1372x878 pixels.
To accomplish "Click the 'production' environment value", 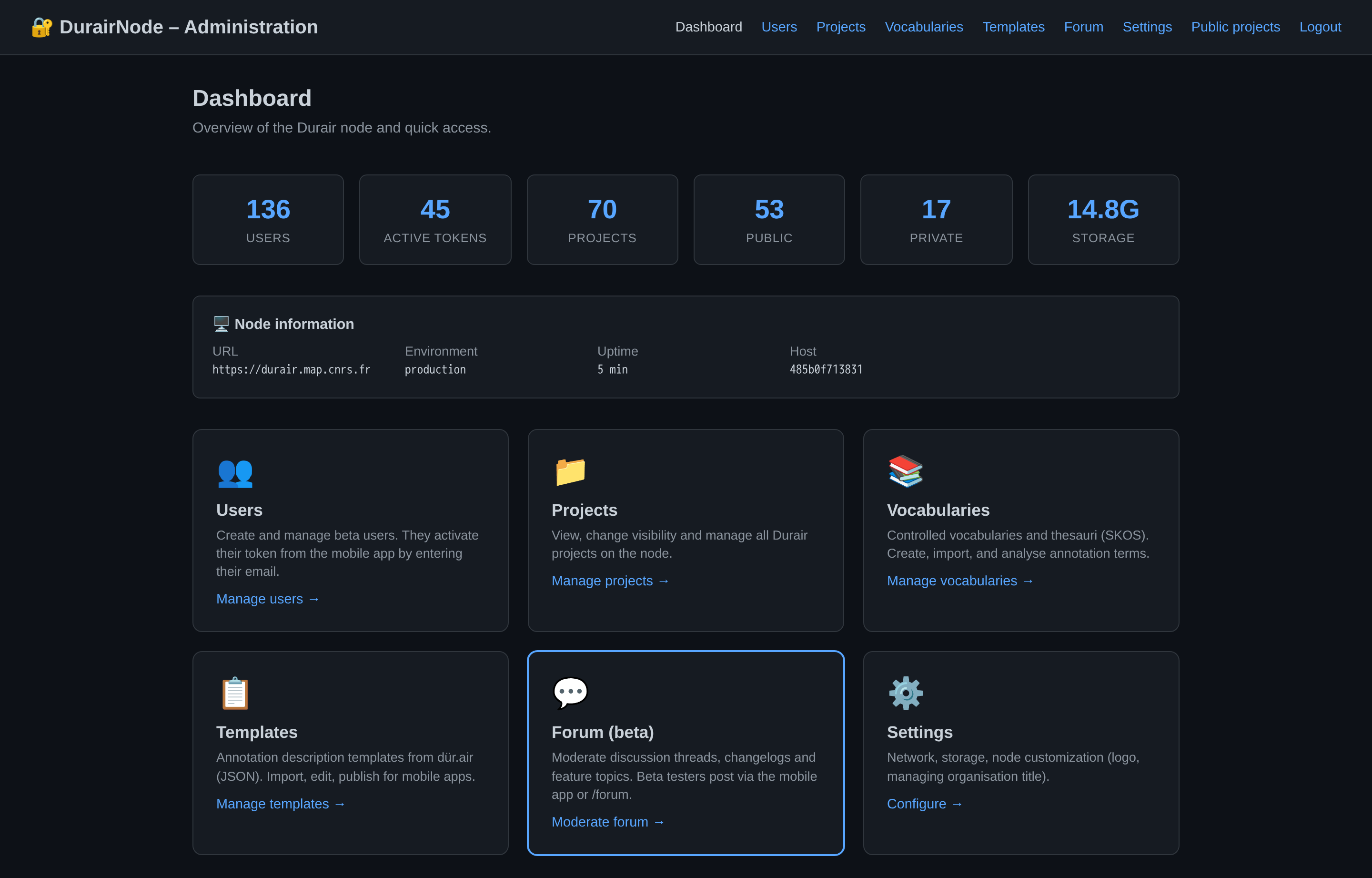I will click(x=435, y=369).
